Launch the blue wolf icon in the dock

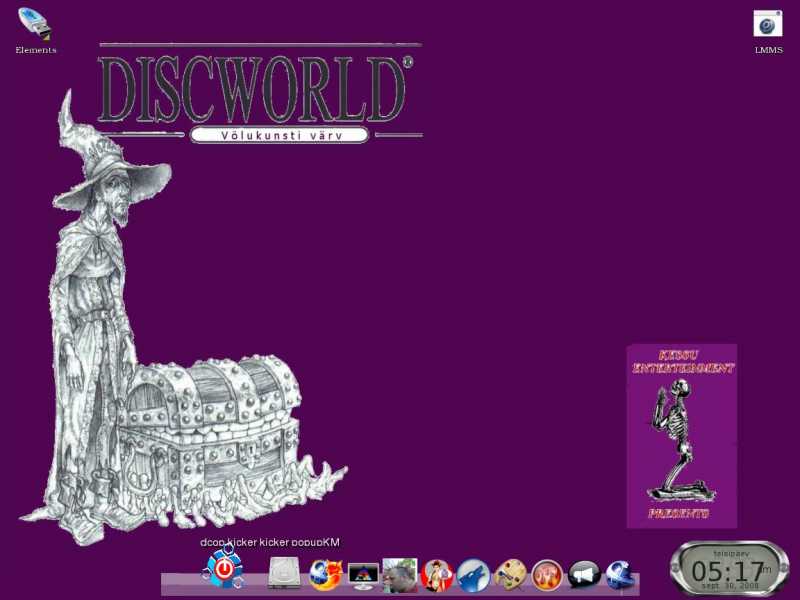tap(473, 575)
